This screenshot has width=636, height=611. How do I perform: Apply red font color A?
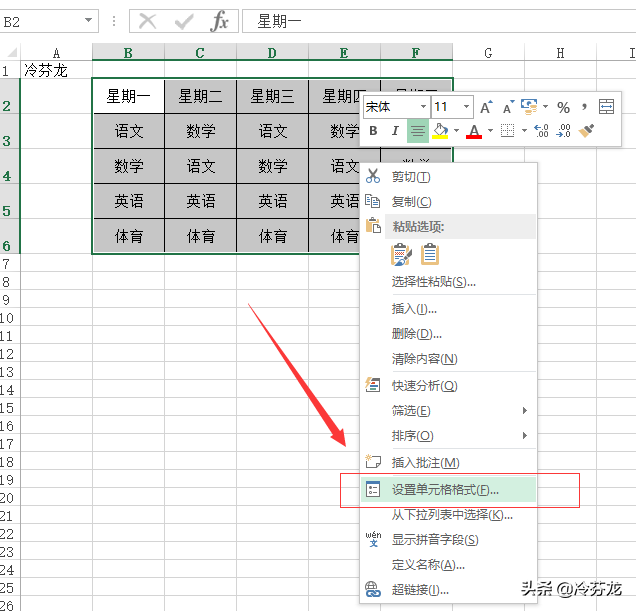pos(474,131)
